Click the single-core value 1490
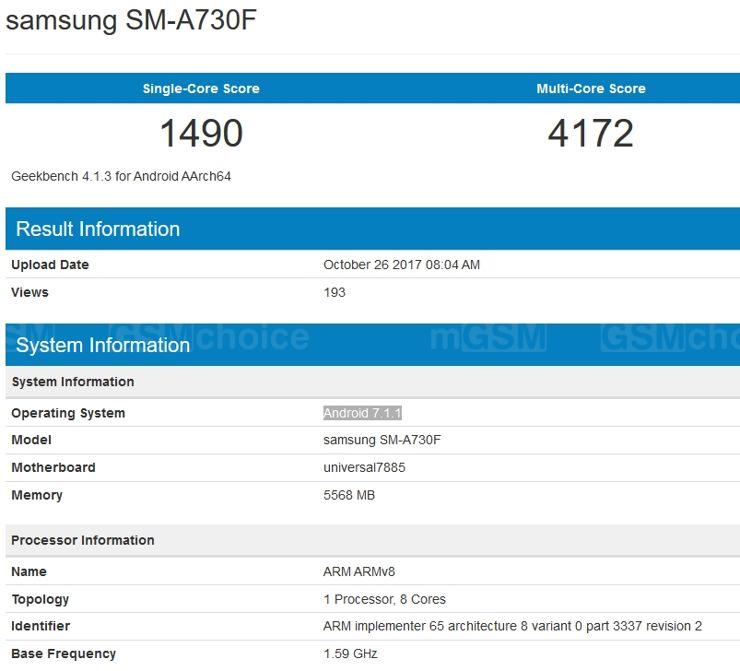 202,133
